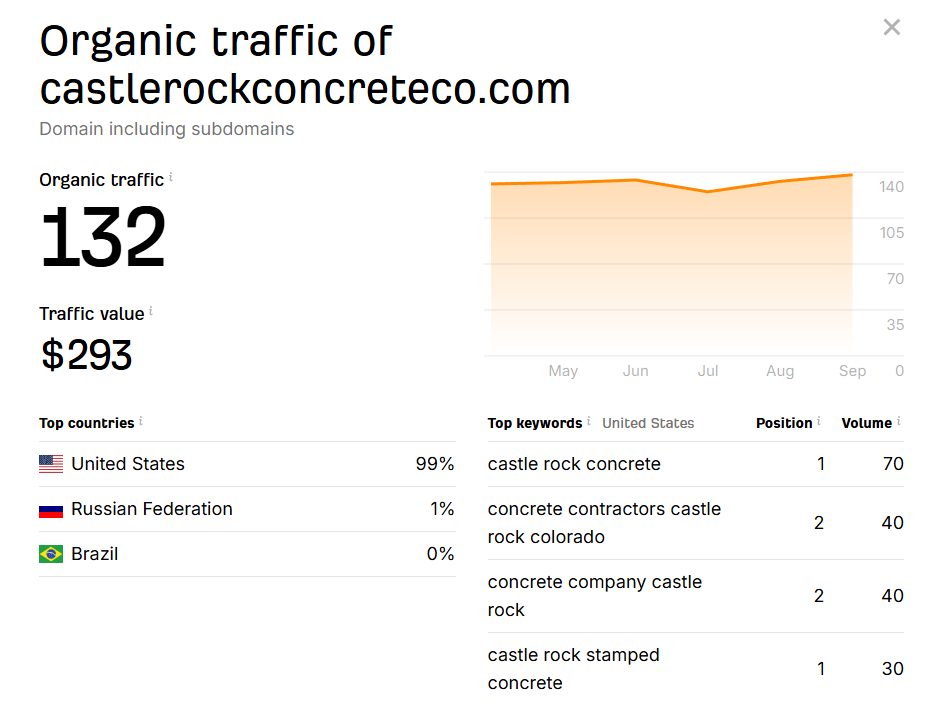Click info icon next to Organic traffic
Image resolution: width=940 pixels, height=702 pixels.
point(171,177)
